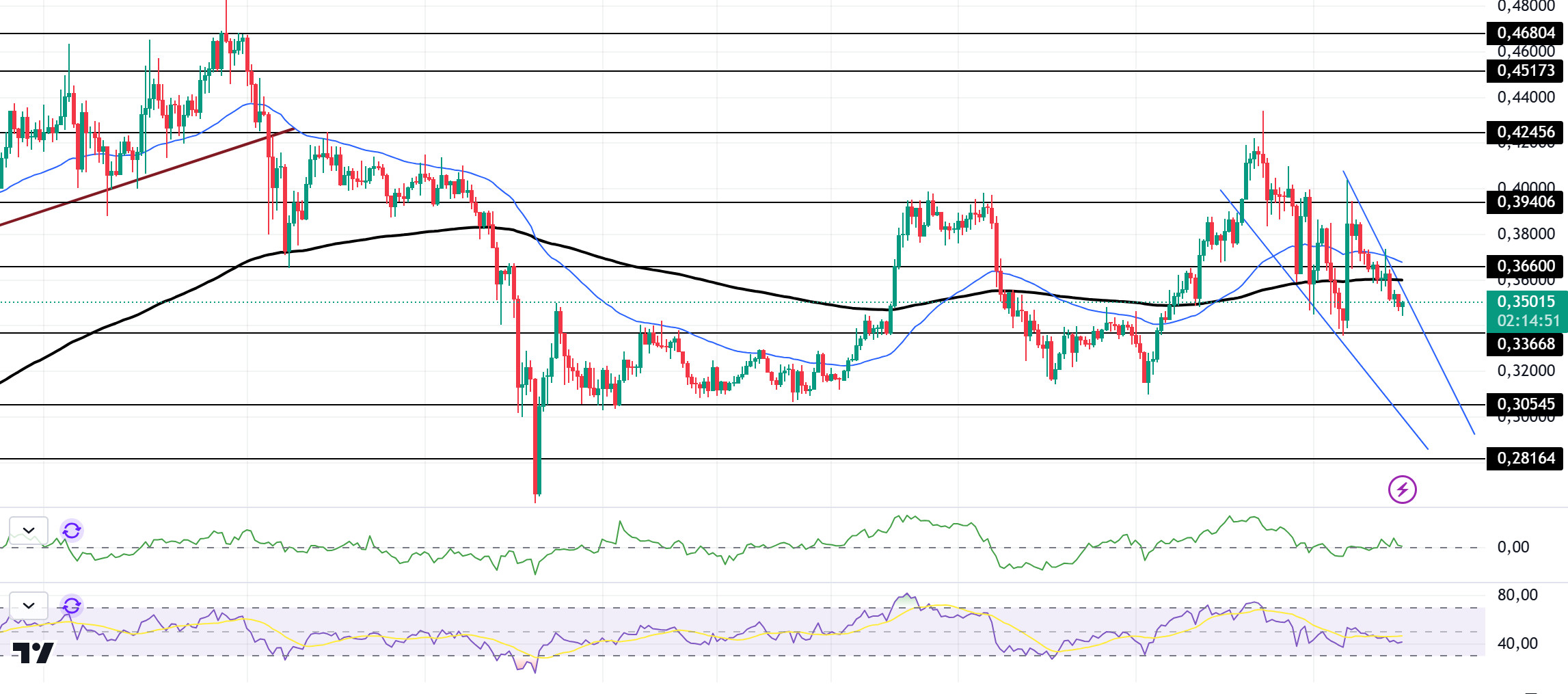Select the 0,39406 price level label
1568x694 pixels.
(x=1525, y=202)
